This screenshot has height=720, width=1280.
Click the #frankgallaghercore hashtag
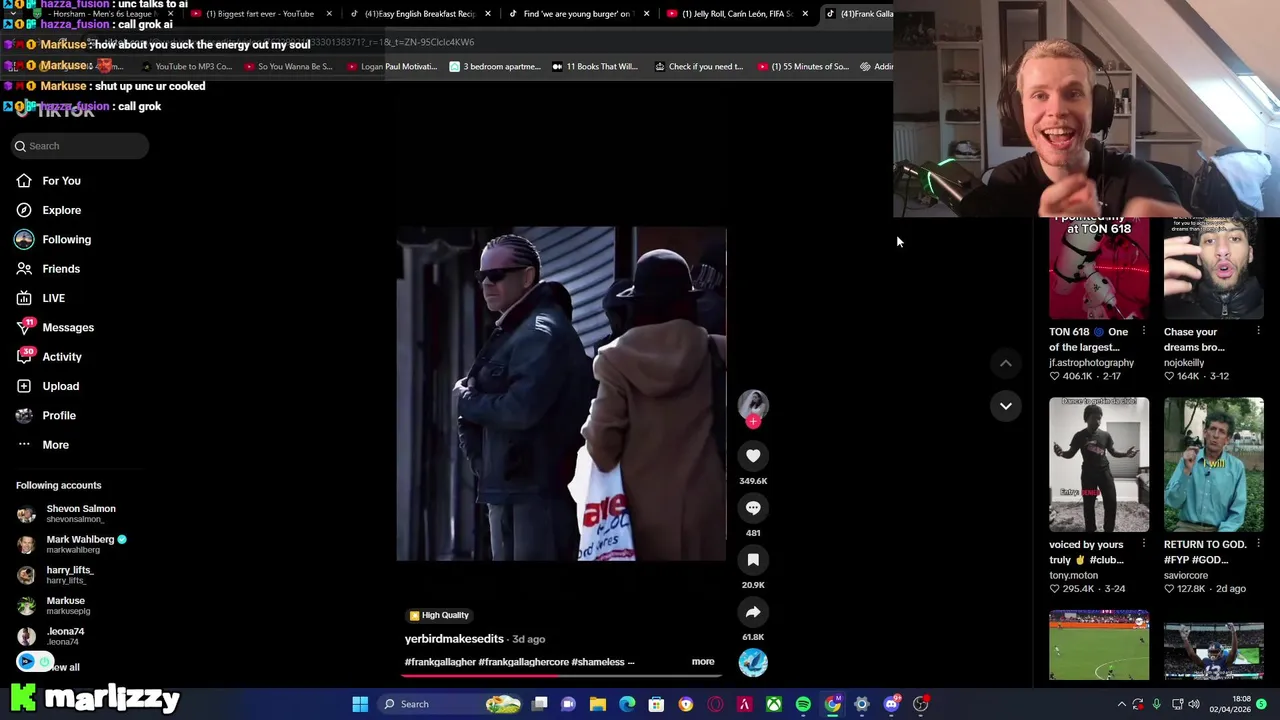(523, 662)
